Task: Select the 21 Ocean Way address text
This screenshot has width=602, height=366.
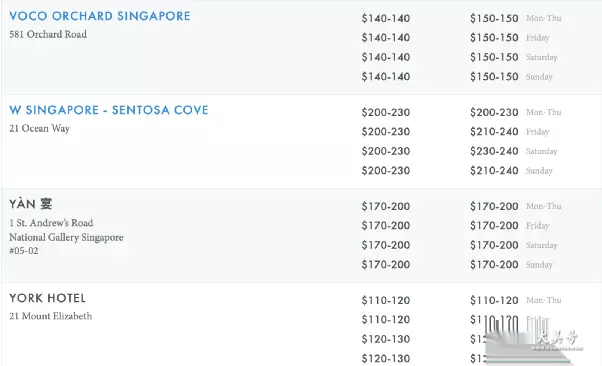Action: click(40, 128)
